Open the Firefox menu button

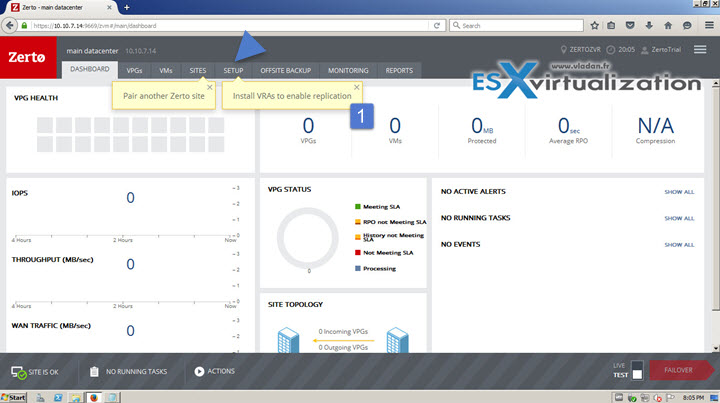(709, 26)
